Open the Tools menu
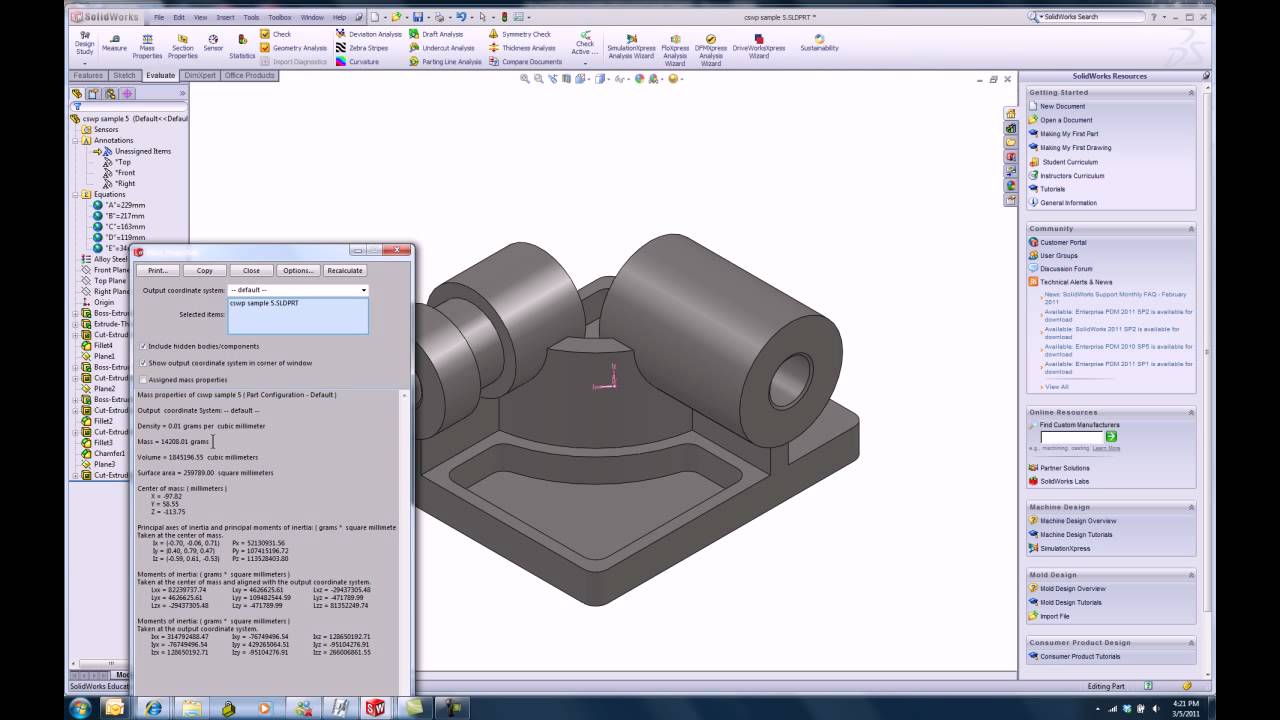 (x=251, y=17)
